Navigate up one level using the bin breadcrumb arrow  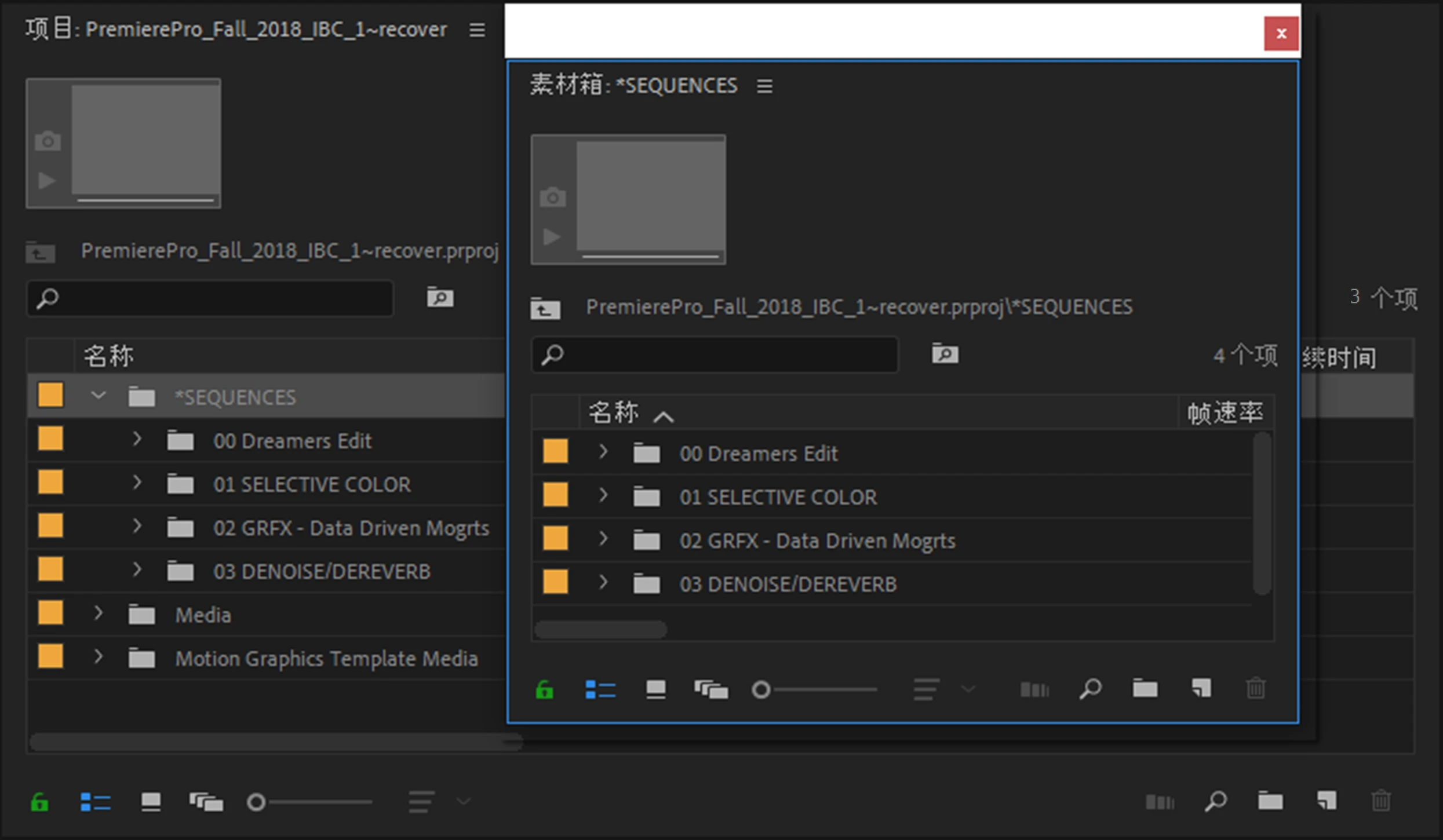coord(544,308)
